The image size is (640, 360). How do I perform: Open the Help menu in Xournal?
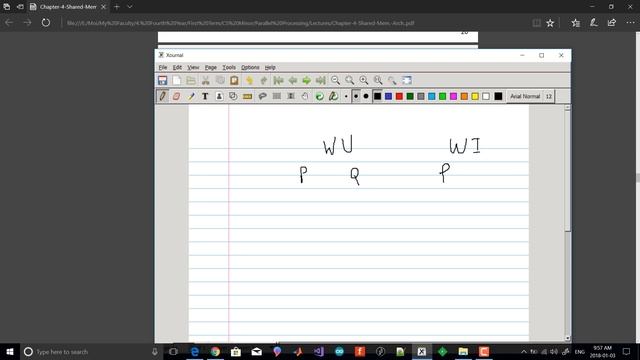[x=270, y=67]
